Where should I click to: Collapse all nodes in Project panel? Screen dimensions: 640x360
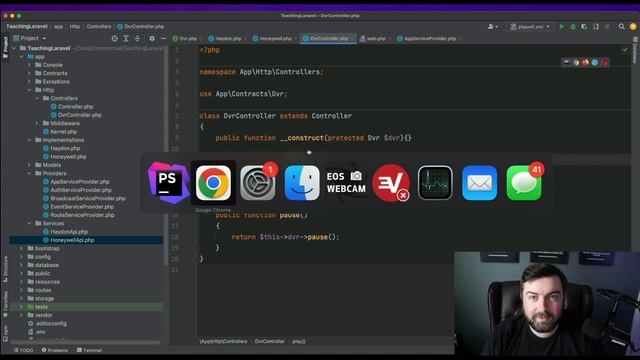point(137,38)
